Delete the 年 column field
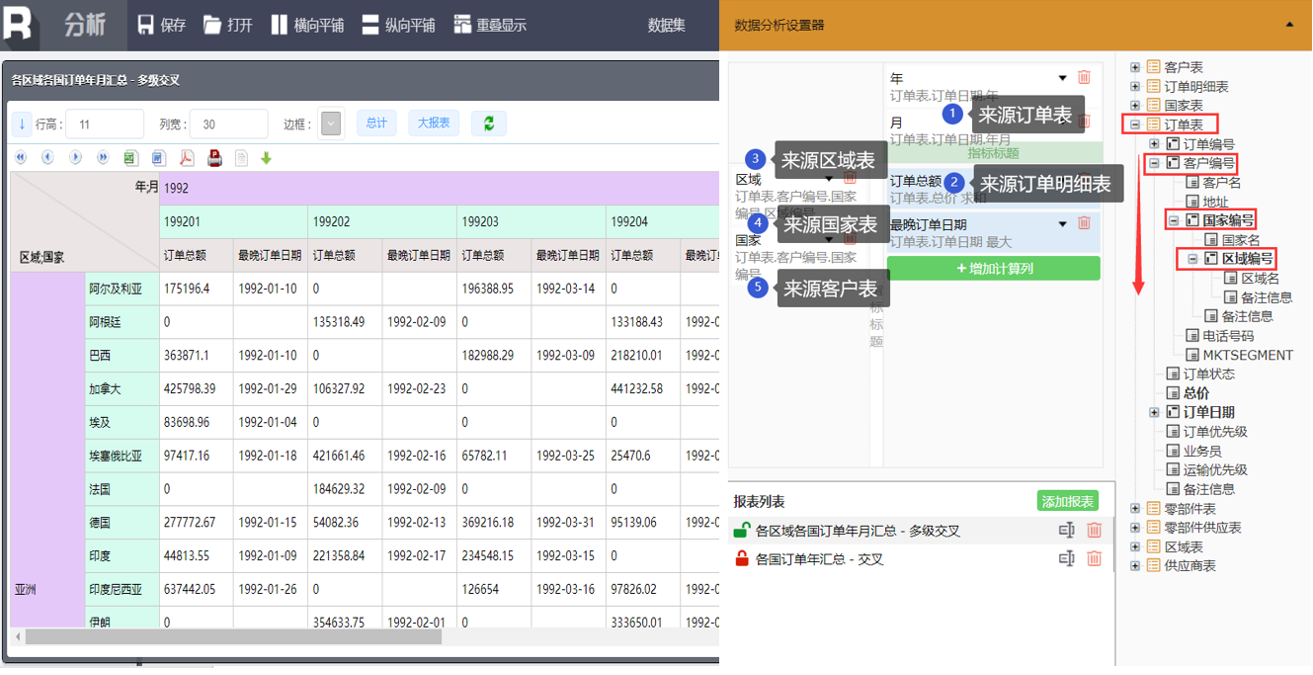The image size is (1313, 675). tap(1084, 78)
